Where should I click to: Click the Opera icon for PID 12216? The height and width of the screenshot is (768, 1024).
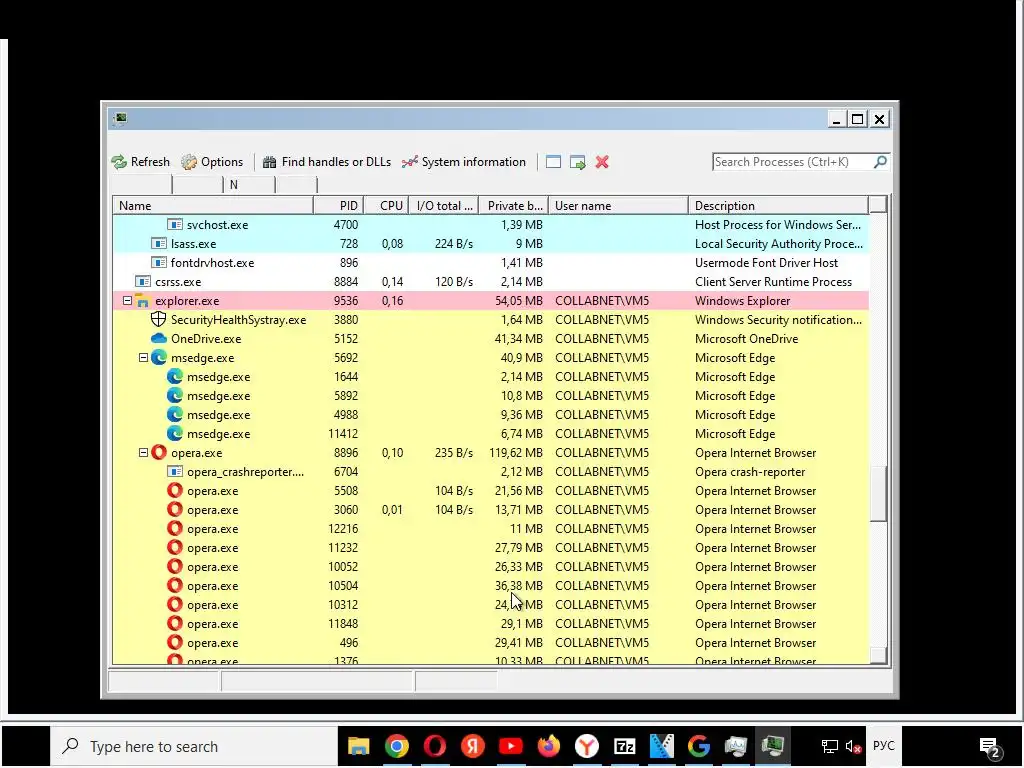click(x=174, y=528)
